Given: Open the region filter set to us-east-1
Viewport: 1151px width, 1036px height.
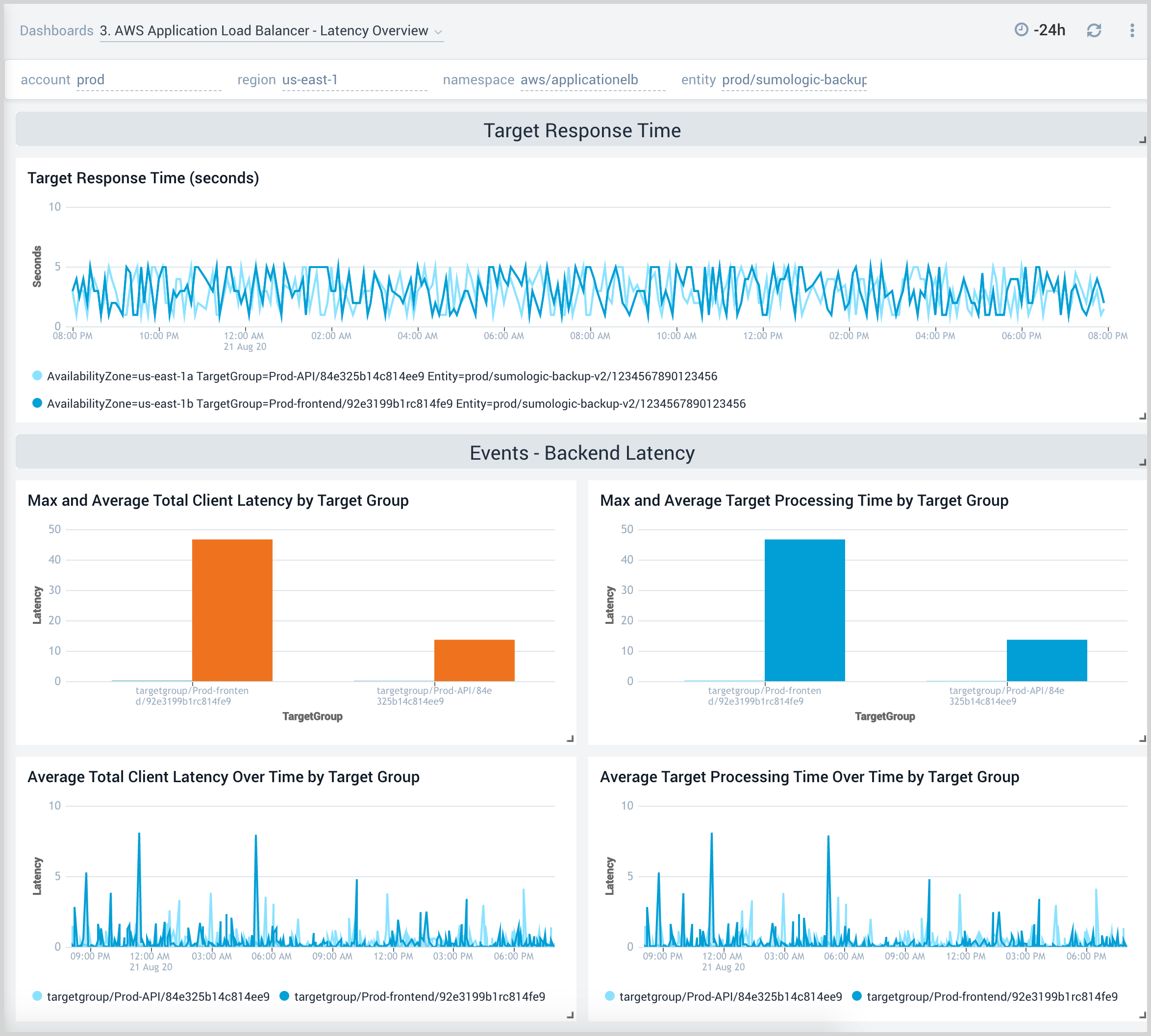Looking at the screenshot, I should coord(310,80).
